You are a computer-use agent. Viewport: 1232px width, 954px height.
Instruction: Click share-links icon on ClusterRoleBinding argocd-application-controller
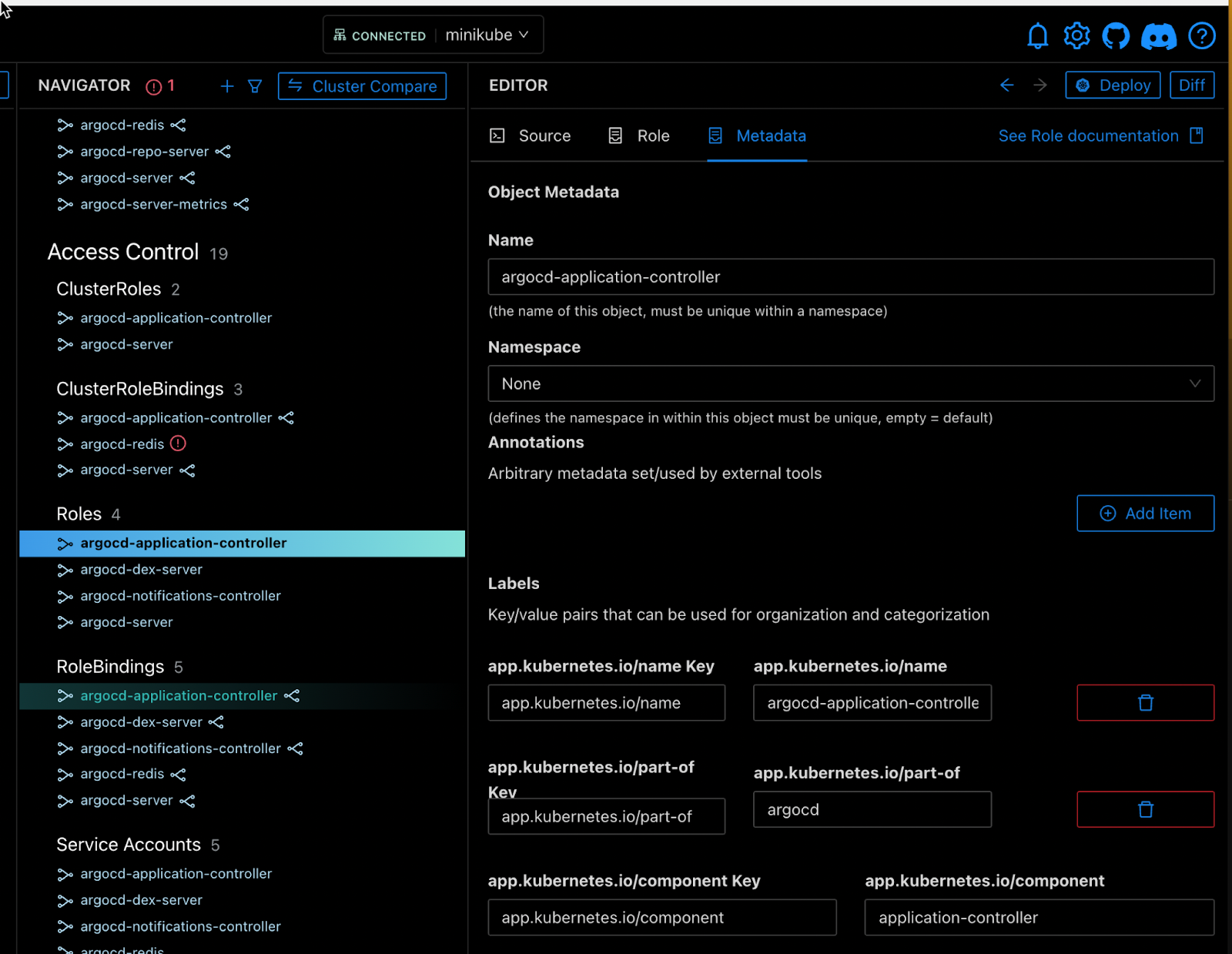[286, 418]
